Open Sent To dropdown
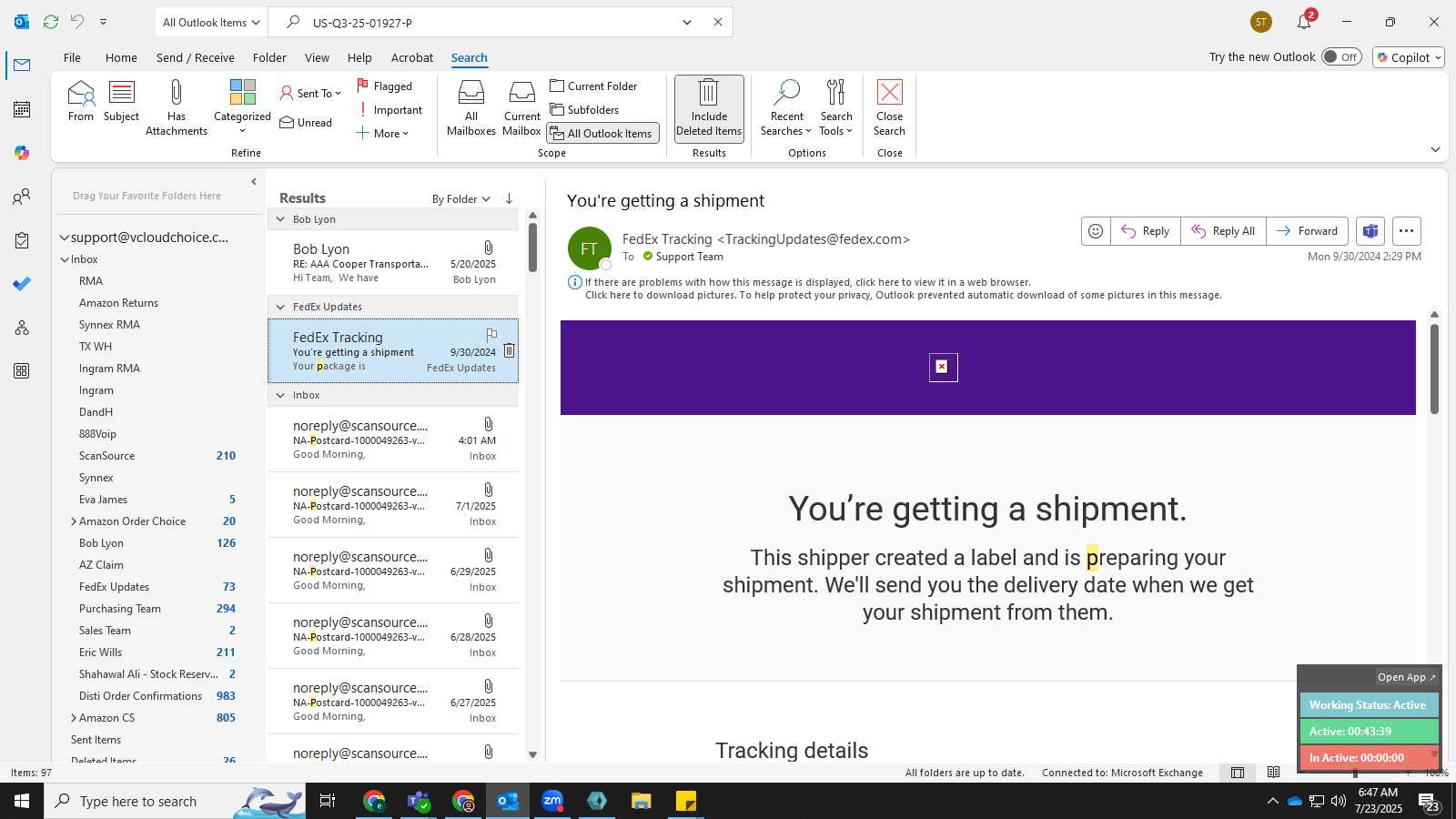The height and width of the screenshot is (819, 1456). (310, 94)
